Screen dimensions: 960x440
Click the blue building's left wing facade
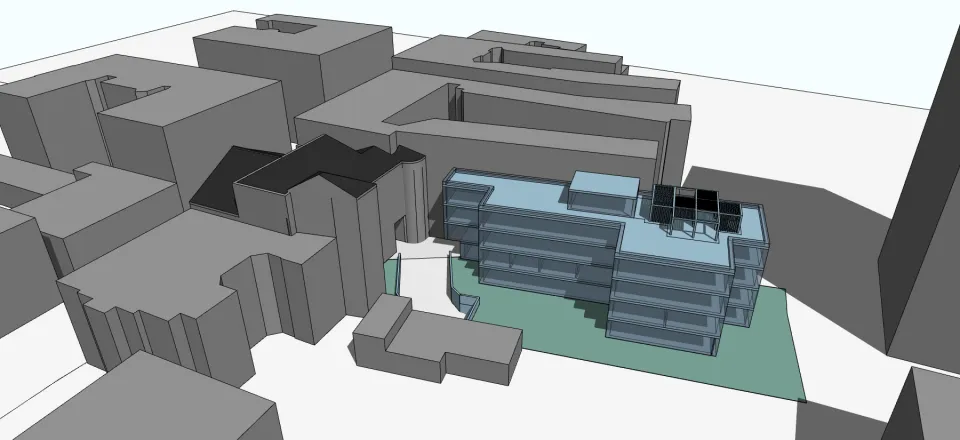point(462,213)
